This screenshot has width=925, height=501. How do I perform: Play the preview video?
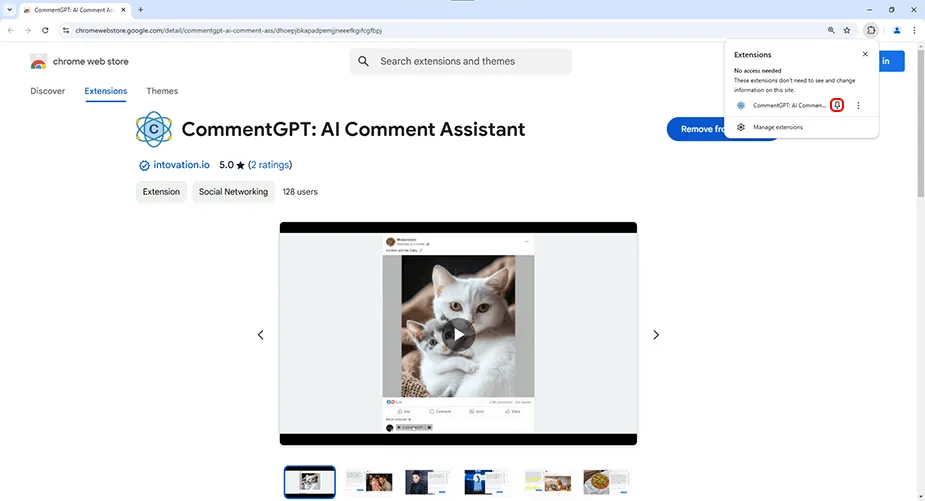[458, 335]
